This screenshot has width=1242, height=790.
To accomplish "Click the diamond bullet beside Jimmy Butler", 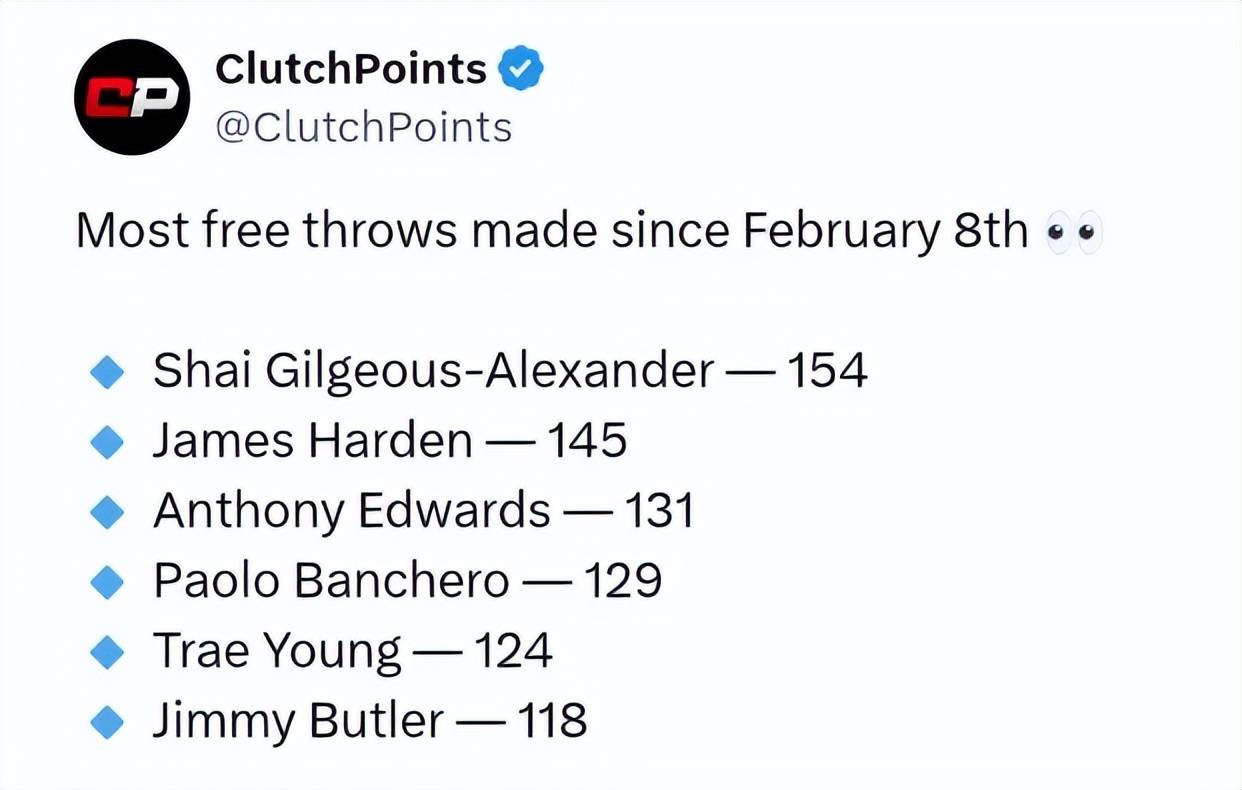I will point(106,722).
